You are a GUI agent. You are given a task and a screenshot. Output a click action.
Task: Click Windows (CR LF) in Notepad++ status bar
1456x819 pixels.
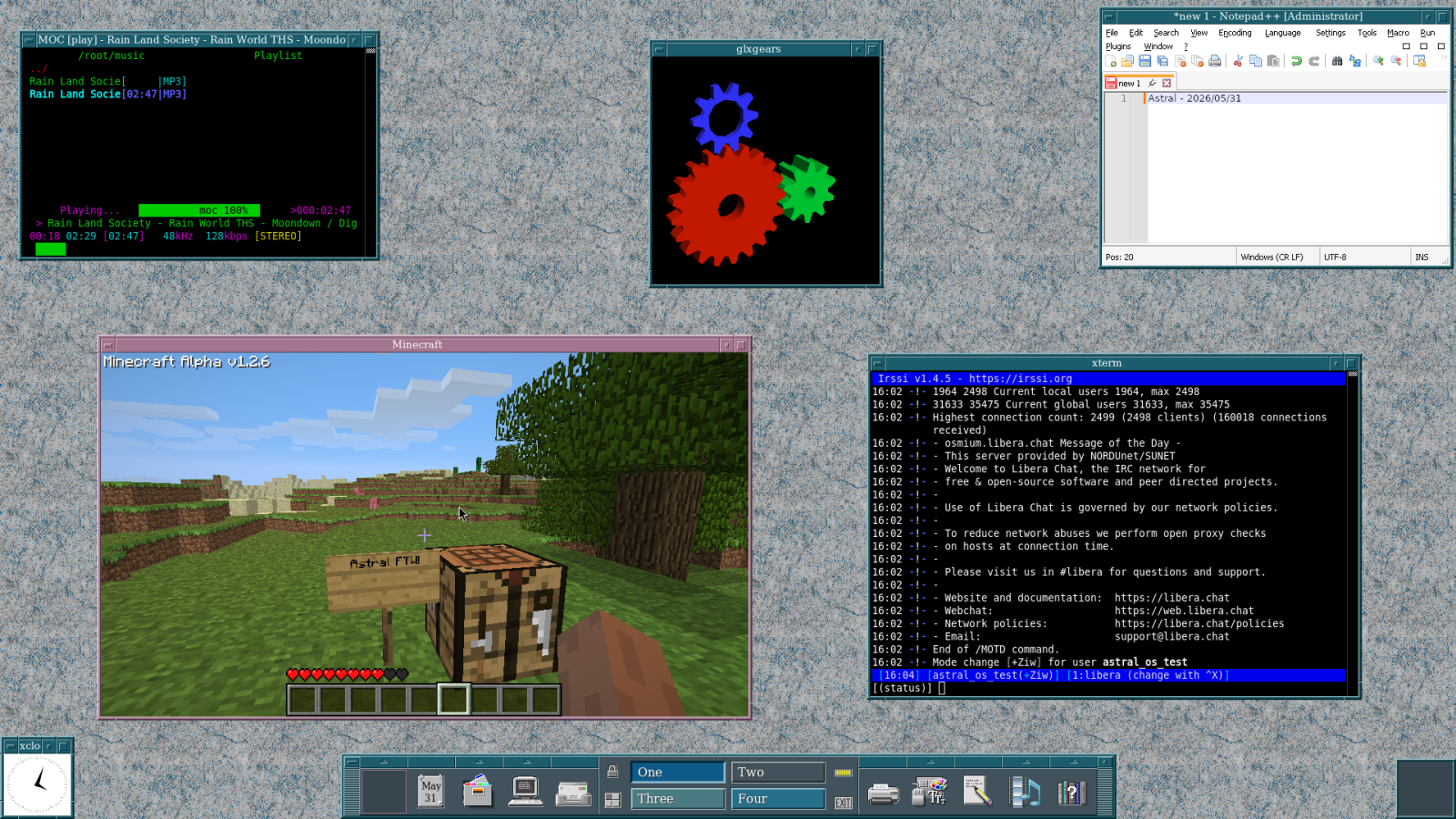click(x=1271, y=257)
